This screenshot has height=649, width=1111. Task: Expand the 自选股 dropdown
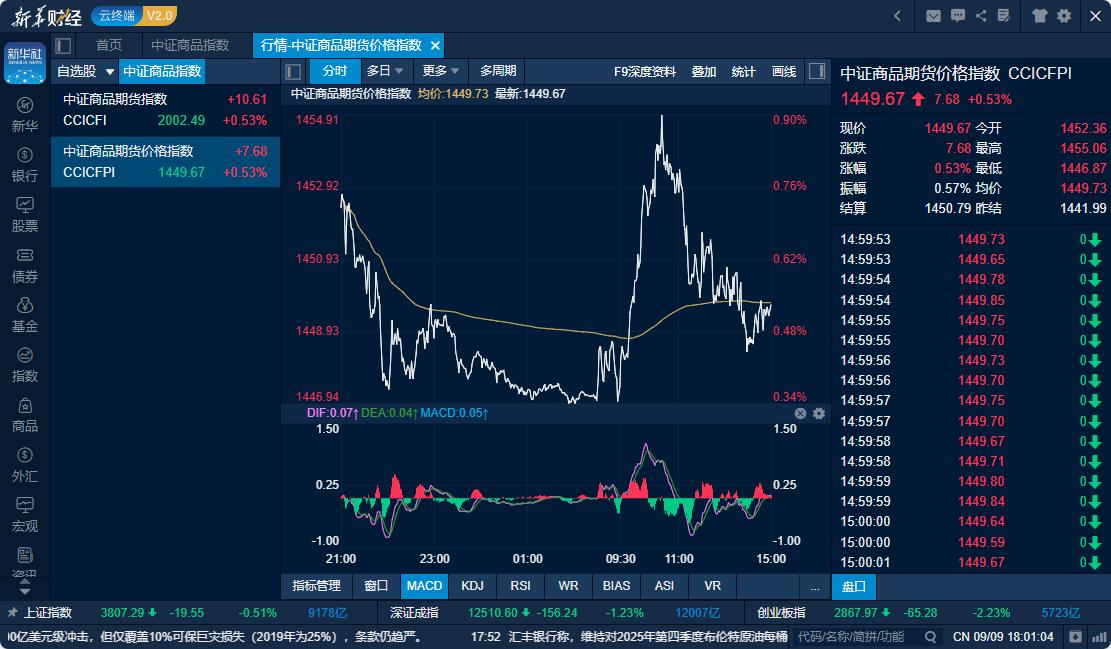coord(83,71)
